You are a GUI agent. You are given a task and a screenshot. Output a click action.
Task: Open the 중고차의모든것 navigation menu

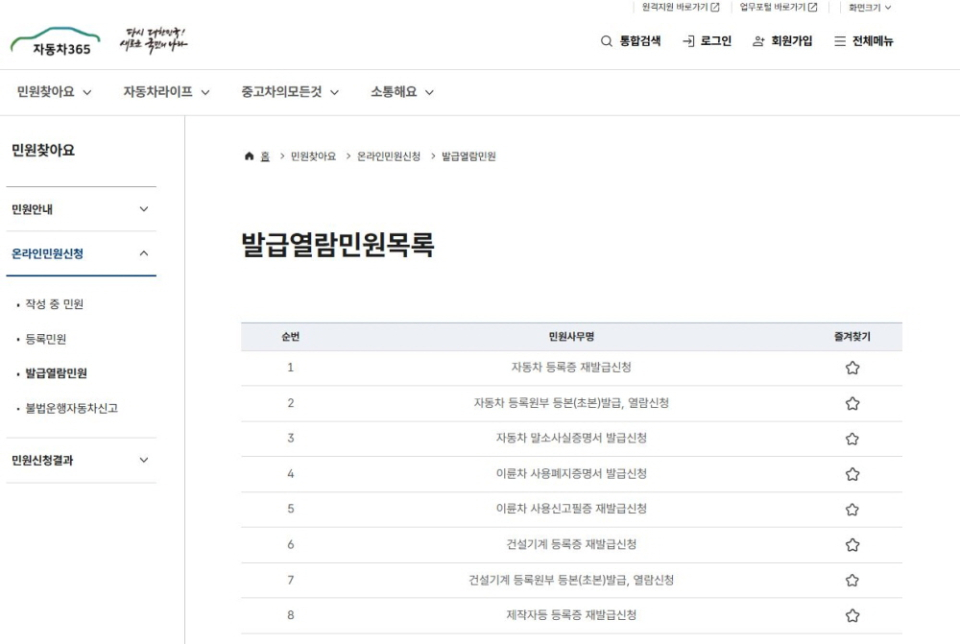pyautogui.click(x=290, y=92)
